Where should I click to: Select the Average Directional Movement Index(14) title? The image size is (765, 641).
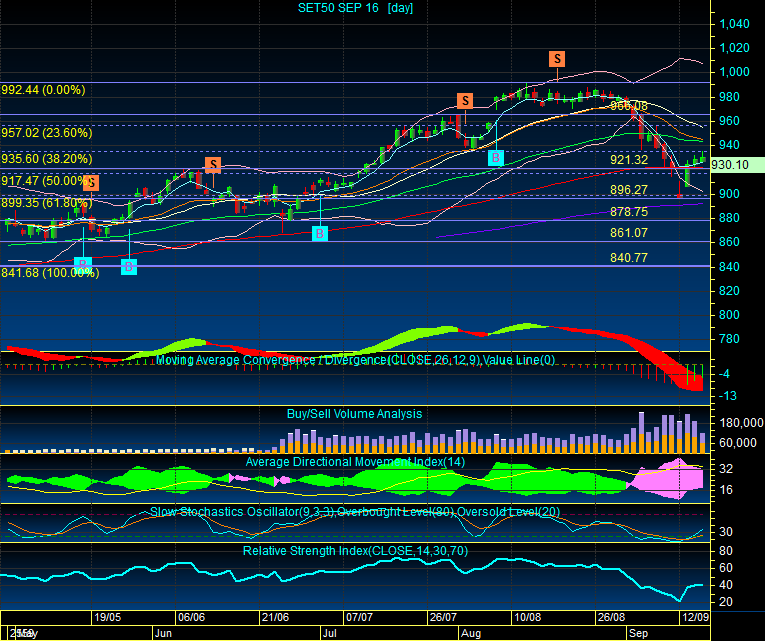pos(355,462)
